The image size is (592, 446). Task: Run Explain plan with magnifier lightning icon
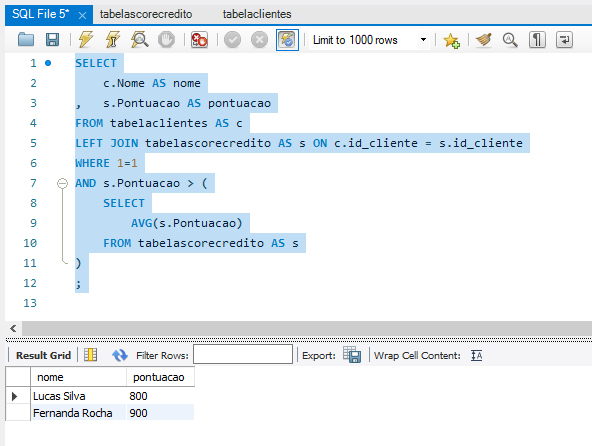tap(139, 40)
